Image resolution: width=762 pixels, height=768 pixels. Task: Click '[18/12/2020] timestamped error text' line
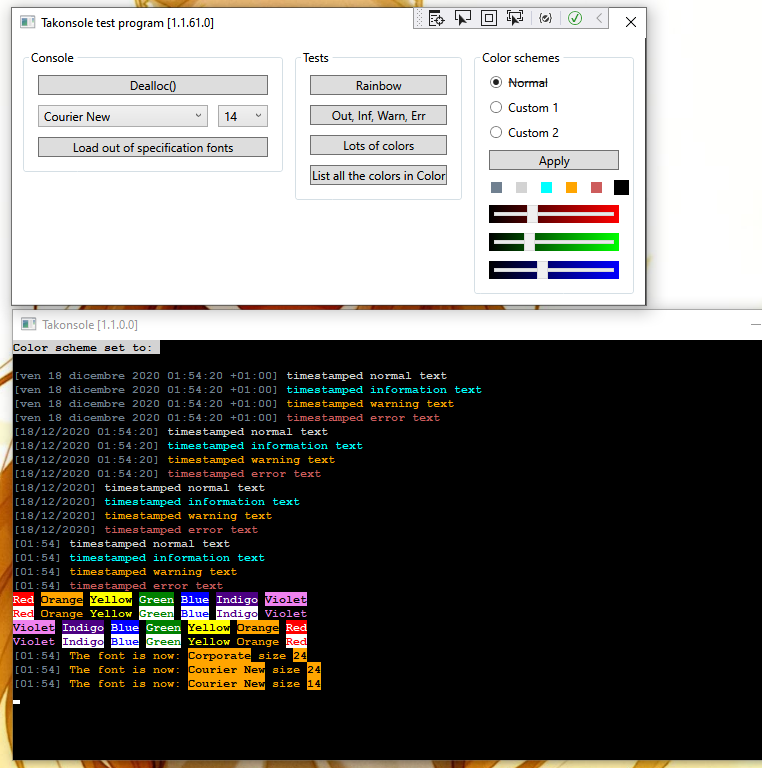point(136,529)
